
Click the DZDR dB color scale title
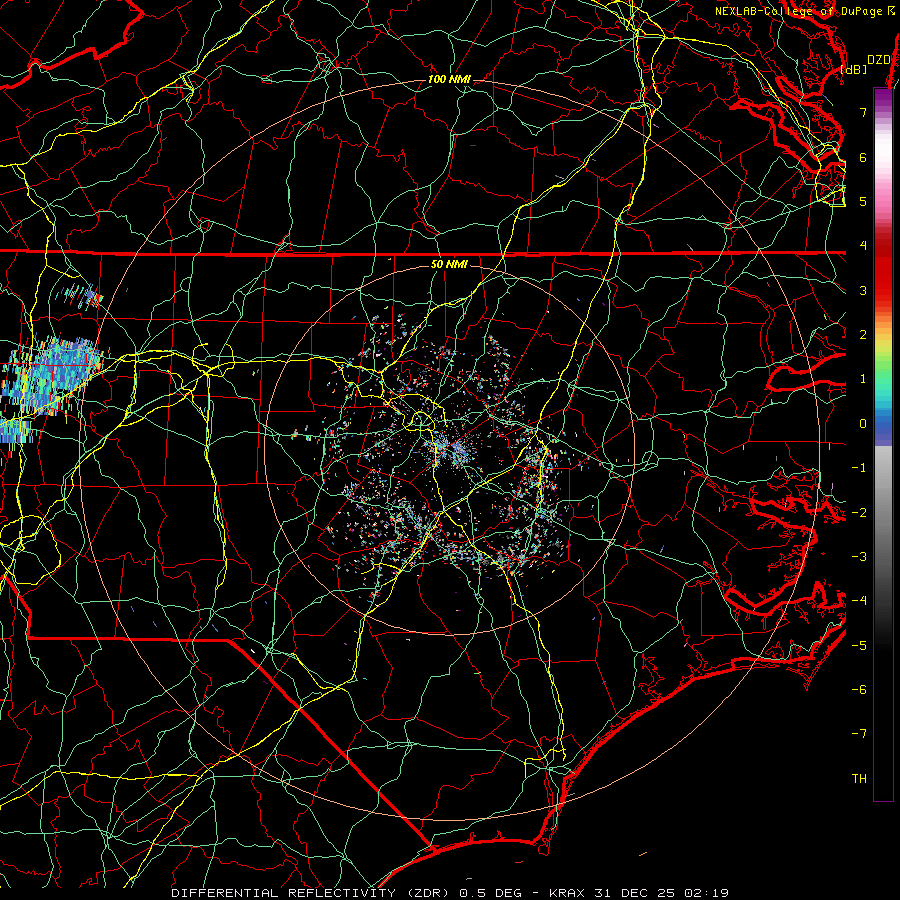pos(867,64)
